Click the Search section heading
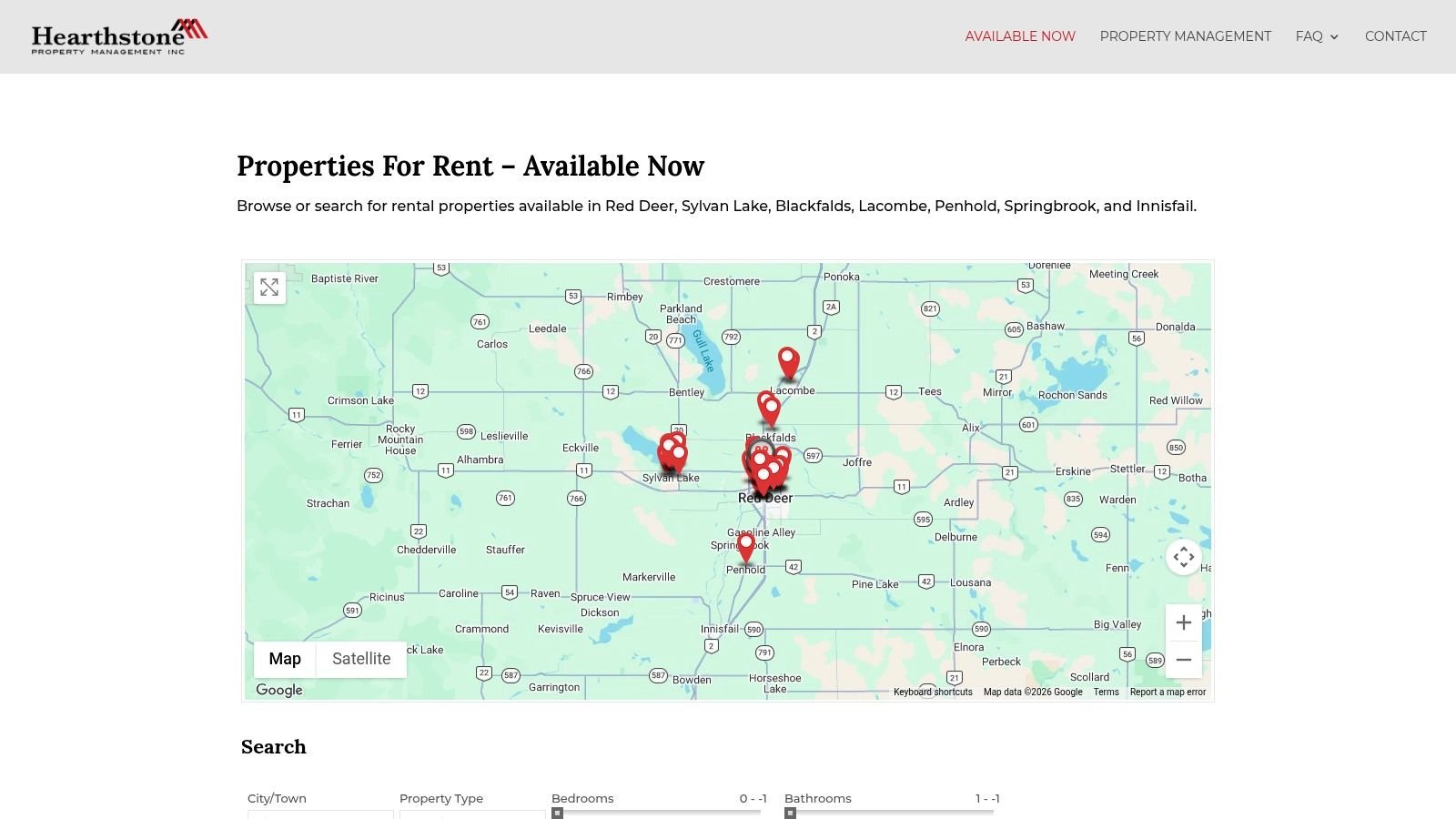This screenshot has height=819, width=1456. click(x=273, y=747)
